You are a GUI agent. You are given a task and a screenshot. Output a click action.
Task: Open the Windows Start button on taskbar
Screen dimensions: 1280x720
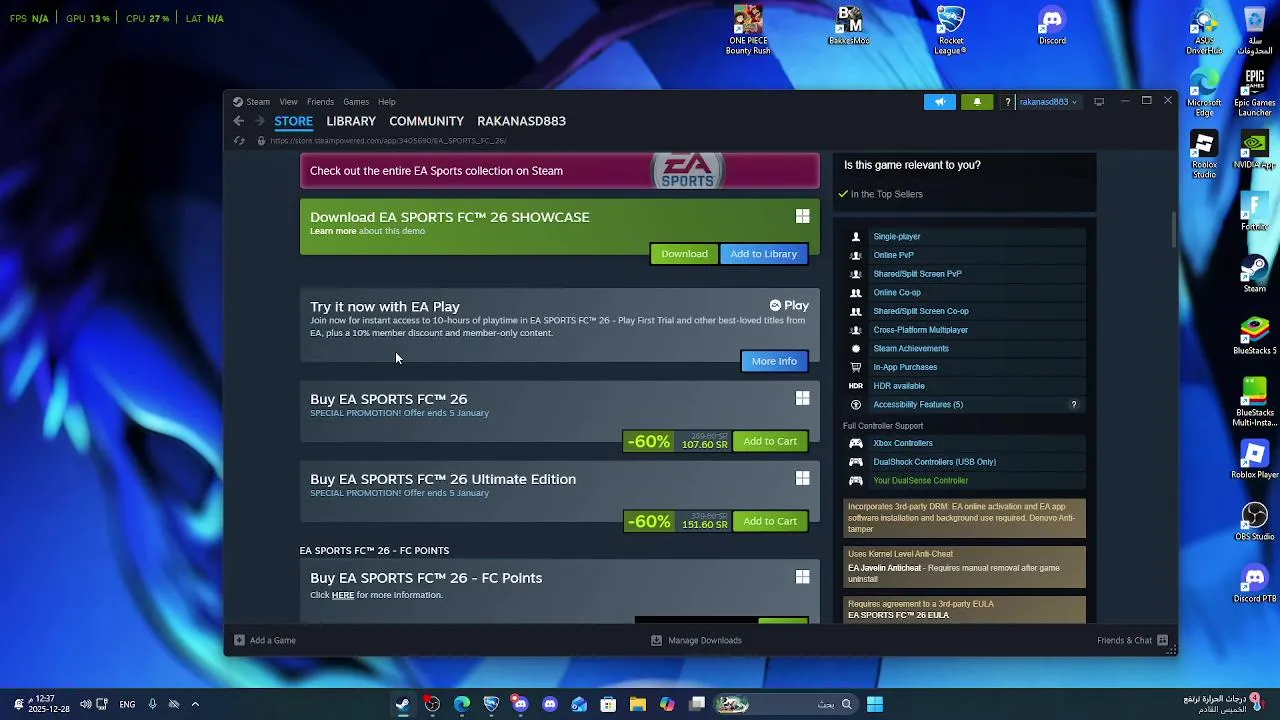click(875, 704)
